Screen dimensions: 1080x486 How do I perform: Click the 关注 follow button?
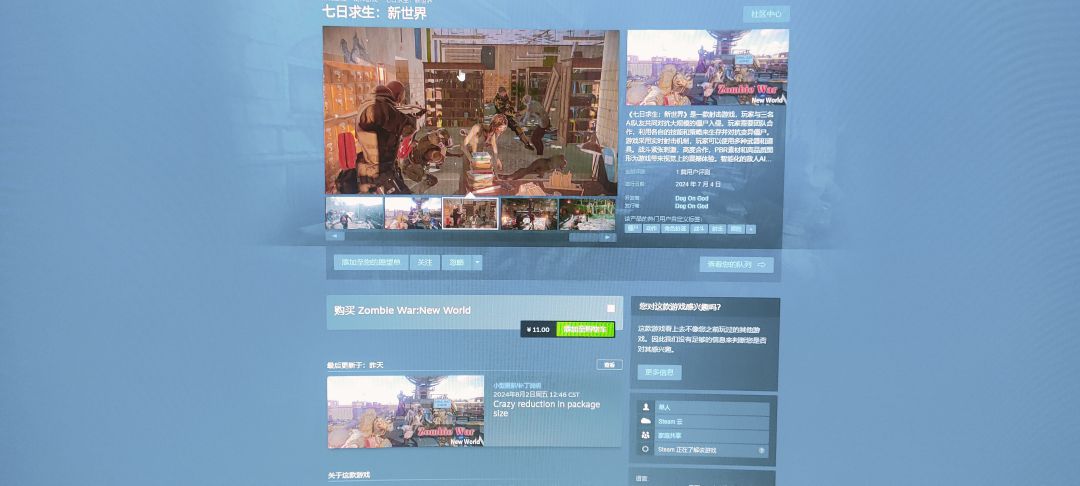(425, 262)
